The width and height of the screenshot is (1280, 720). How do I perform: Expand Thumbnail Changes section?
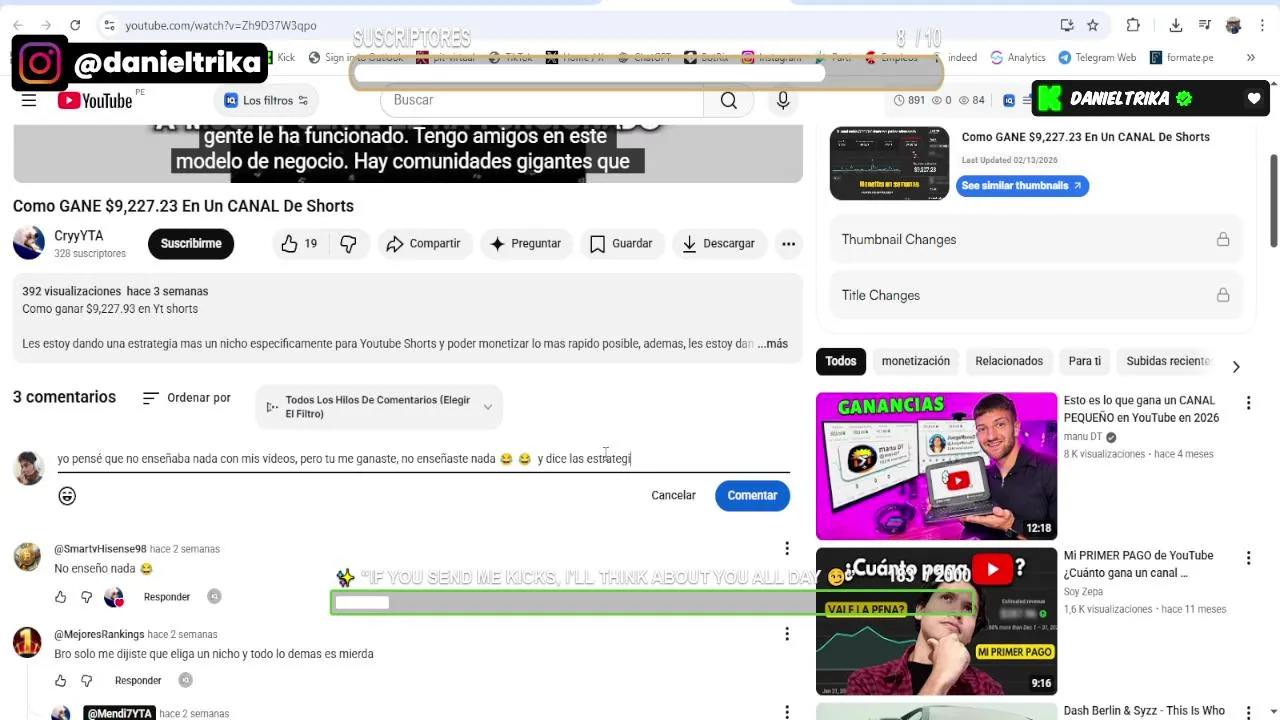[1035, 239]
